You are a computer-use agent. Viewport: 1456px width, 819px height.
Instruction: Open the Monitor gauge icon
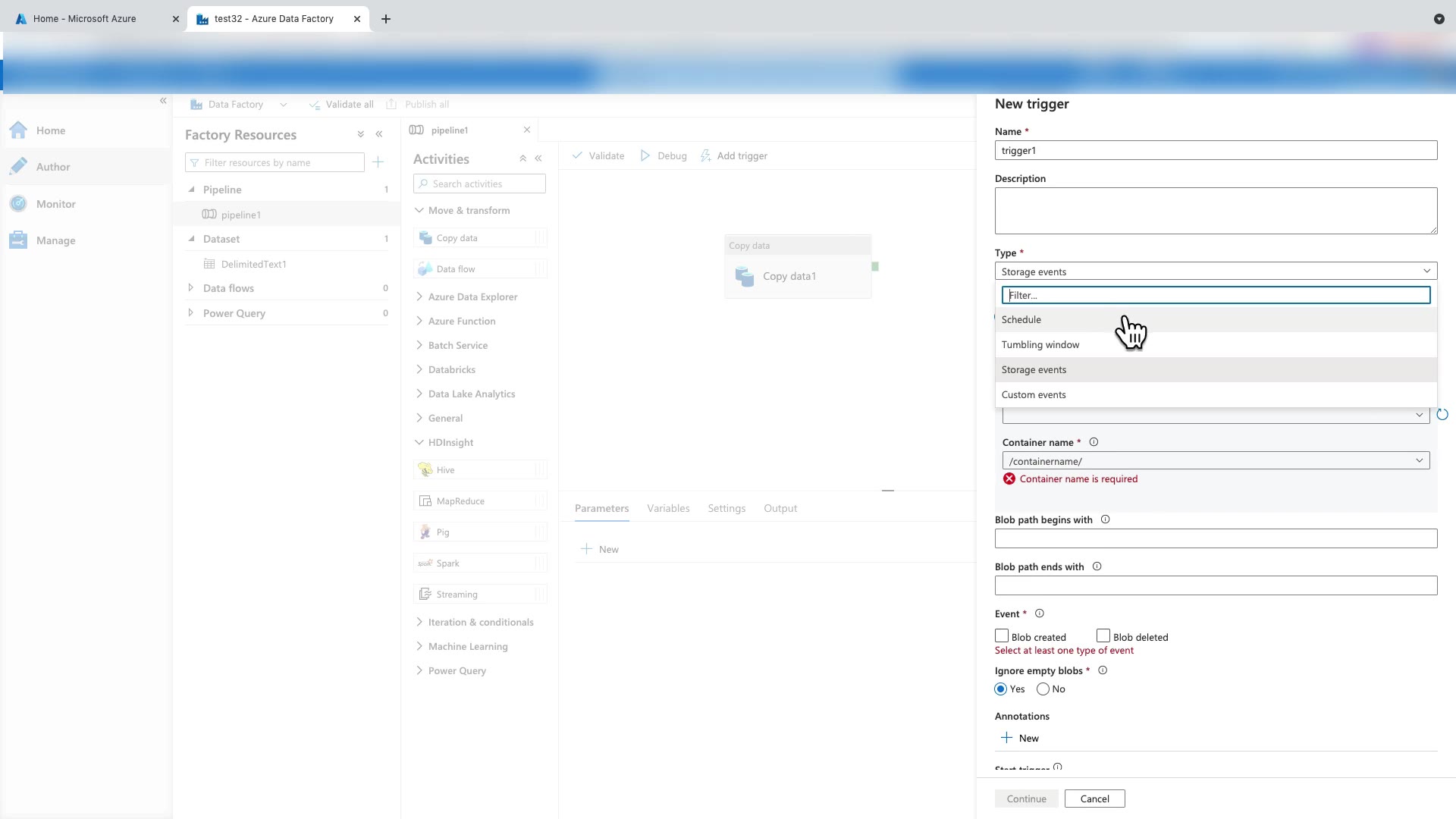(18, 204)
